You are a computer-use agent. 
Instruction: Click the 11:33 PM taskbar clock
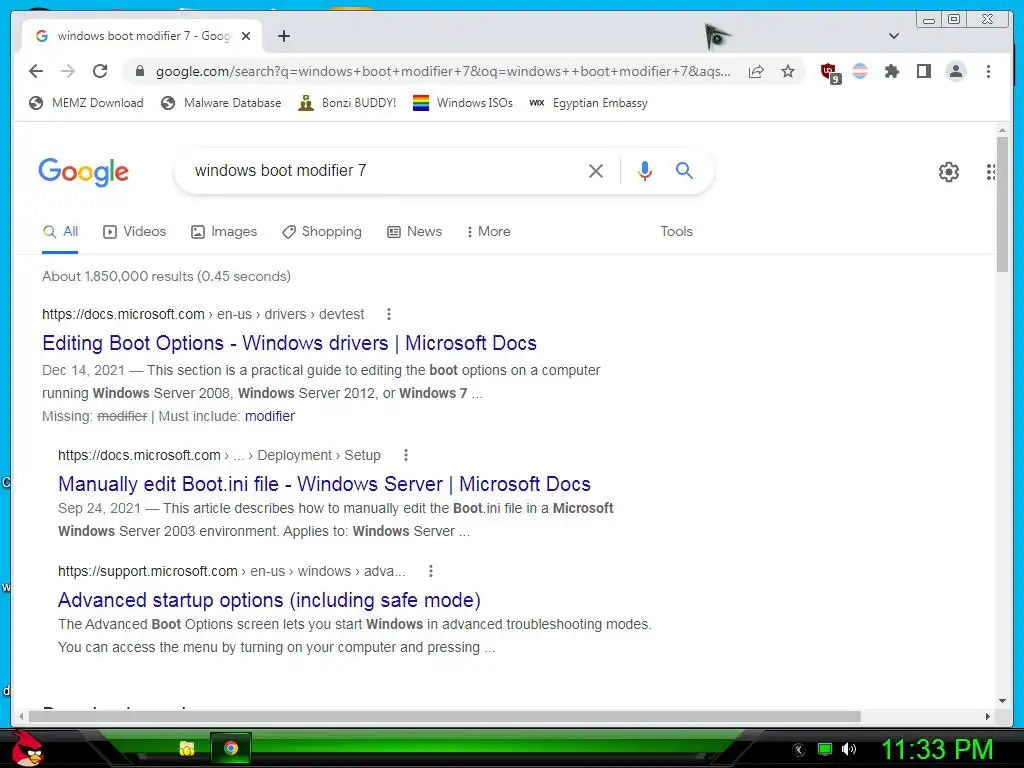937,749
